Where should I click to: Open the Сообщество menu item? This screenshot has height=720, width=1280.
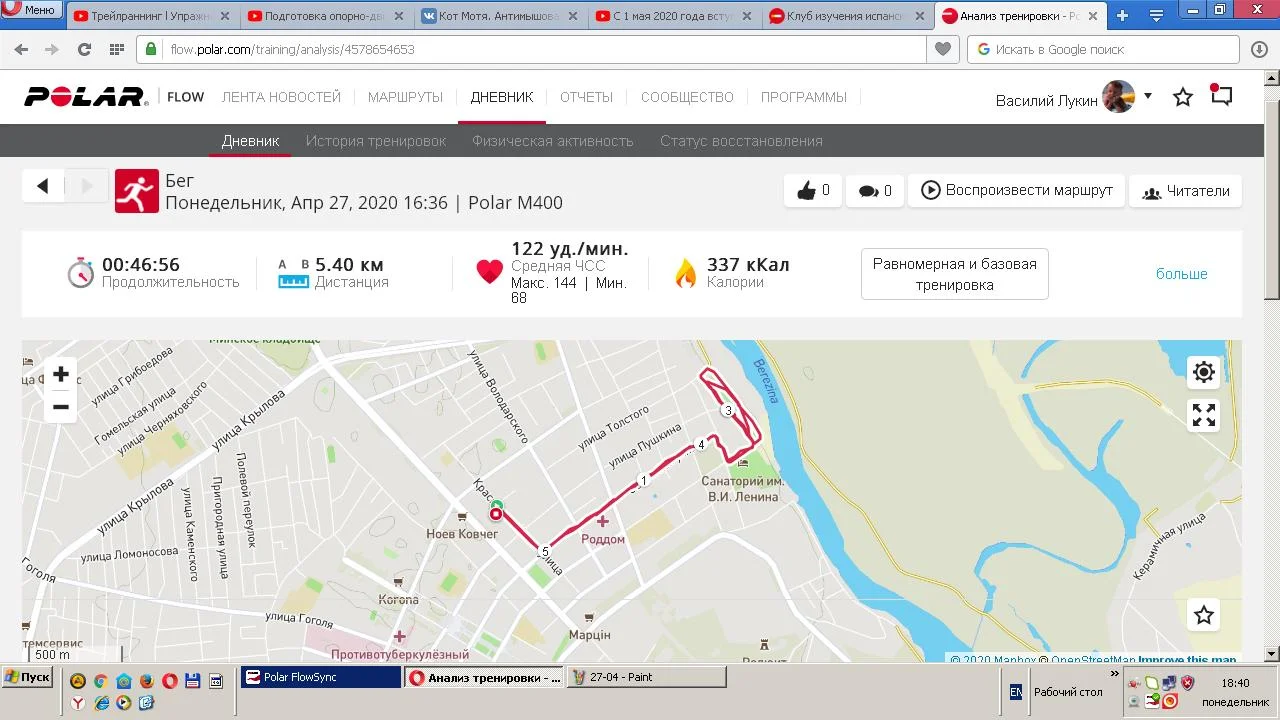coord(687,97)
